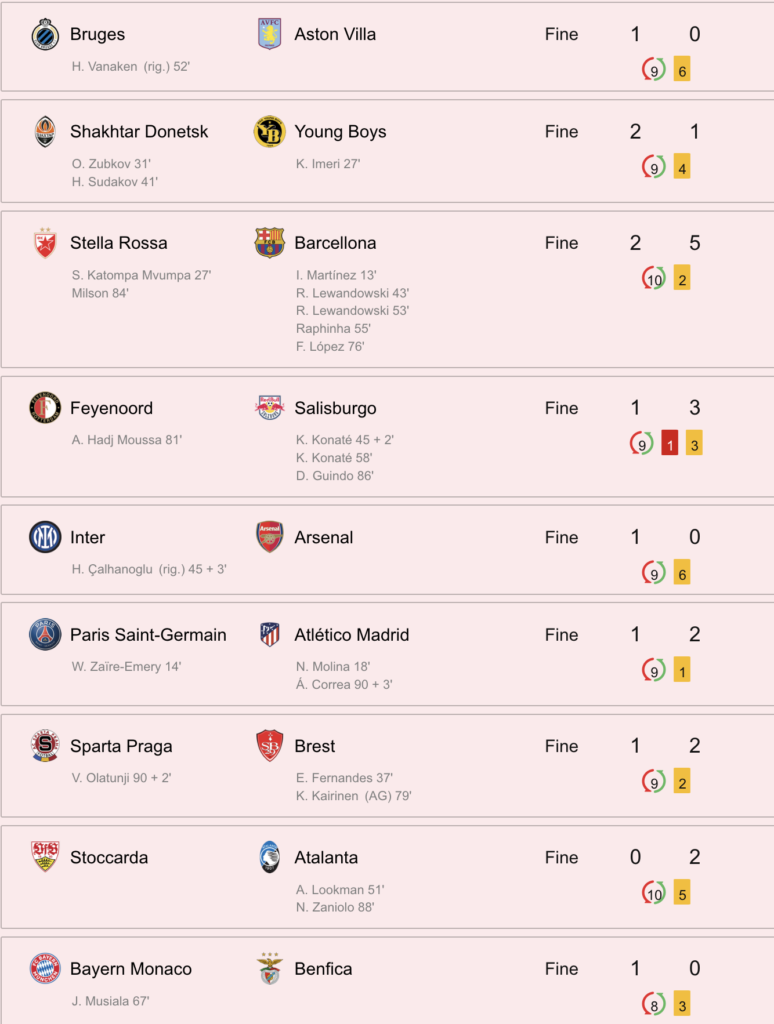Click scorer H. Çalhanoglu penalty entry
This screenshot has width=774, height=1024.
[149, 569]
